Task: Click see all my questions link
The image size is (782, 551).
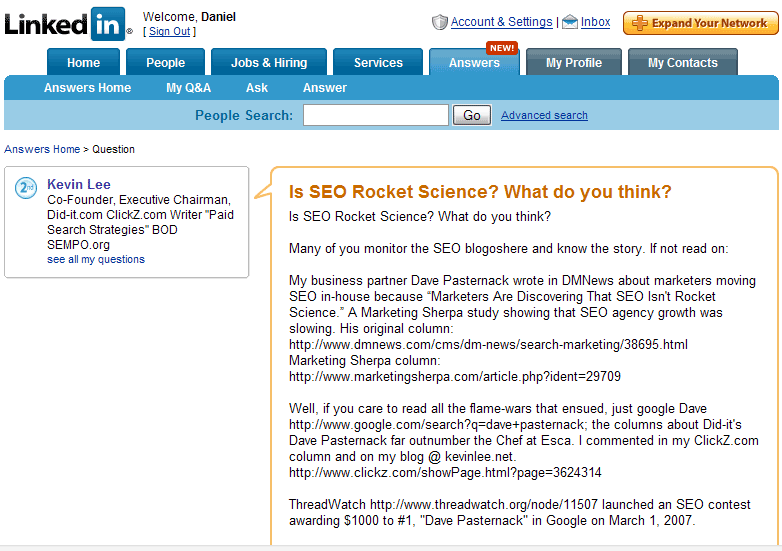Action: coord(96,259)
